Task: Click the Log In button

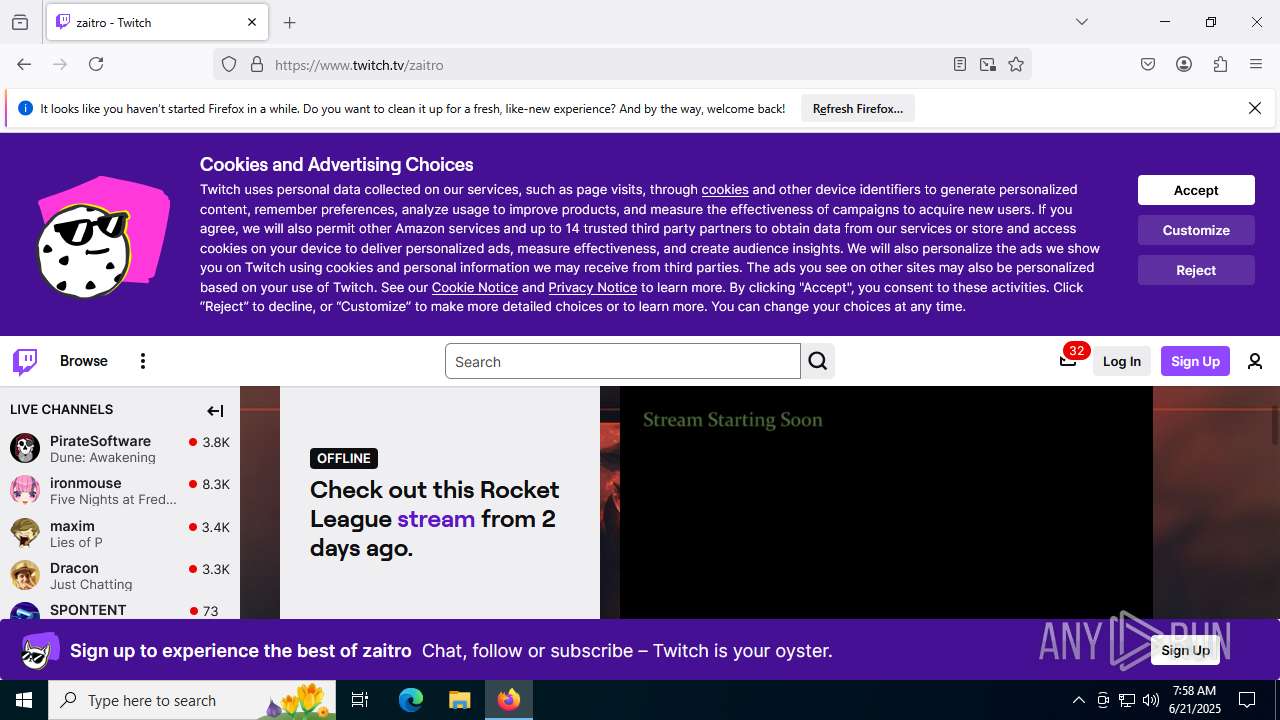Action: (1122, 361)
